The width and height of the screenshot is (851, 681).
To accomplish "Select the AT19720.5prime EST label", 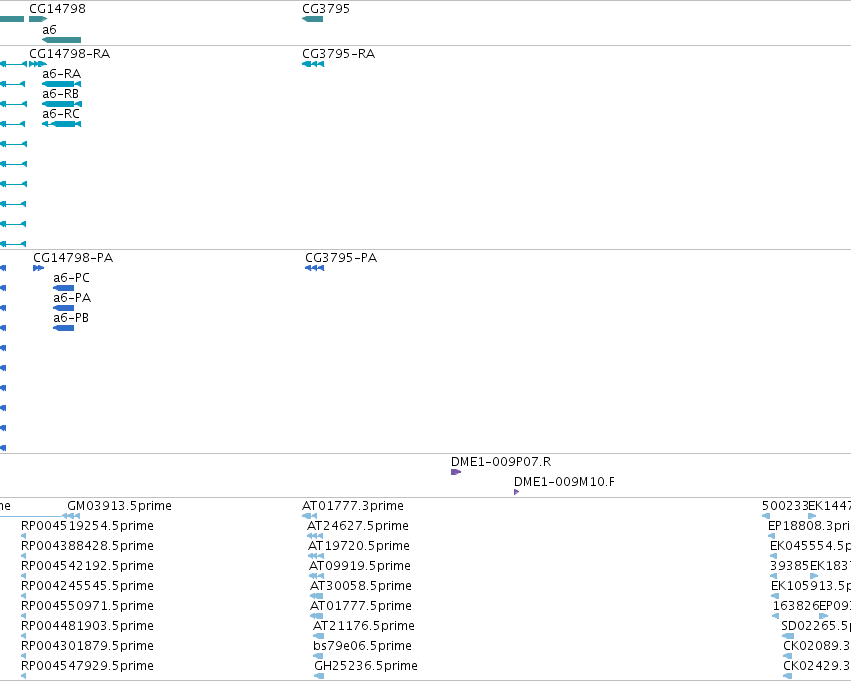I will tap(359, 546).
